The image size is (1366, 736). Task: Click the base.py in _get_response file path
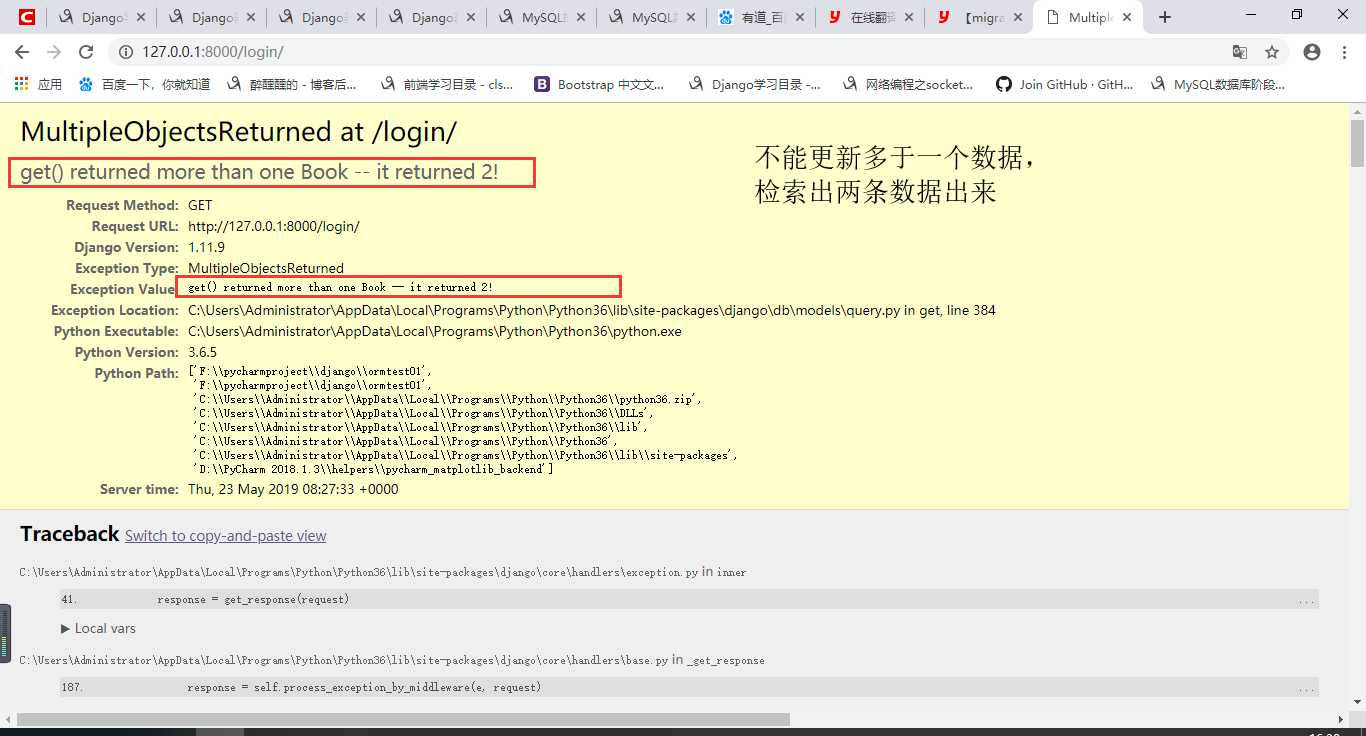[x=392, y=660]
